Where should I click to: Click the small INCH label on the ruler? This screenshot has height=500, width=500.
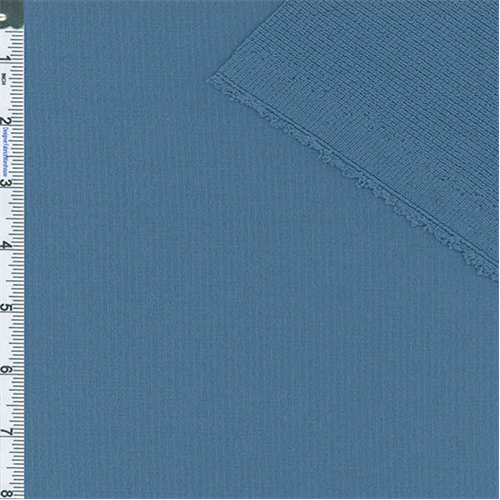tap(4, 79)
